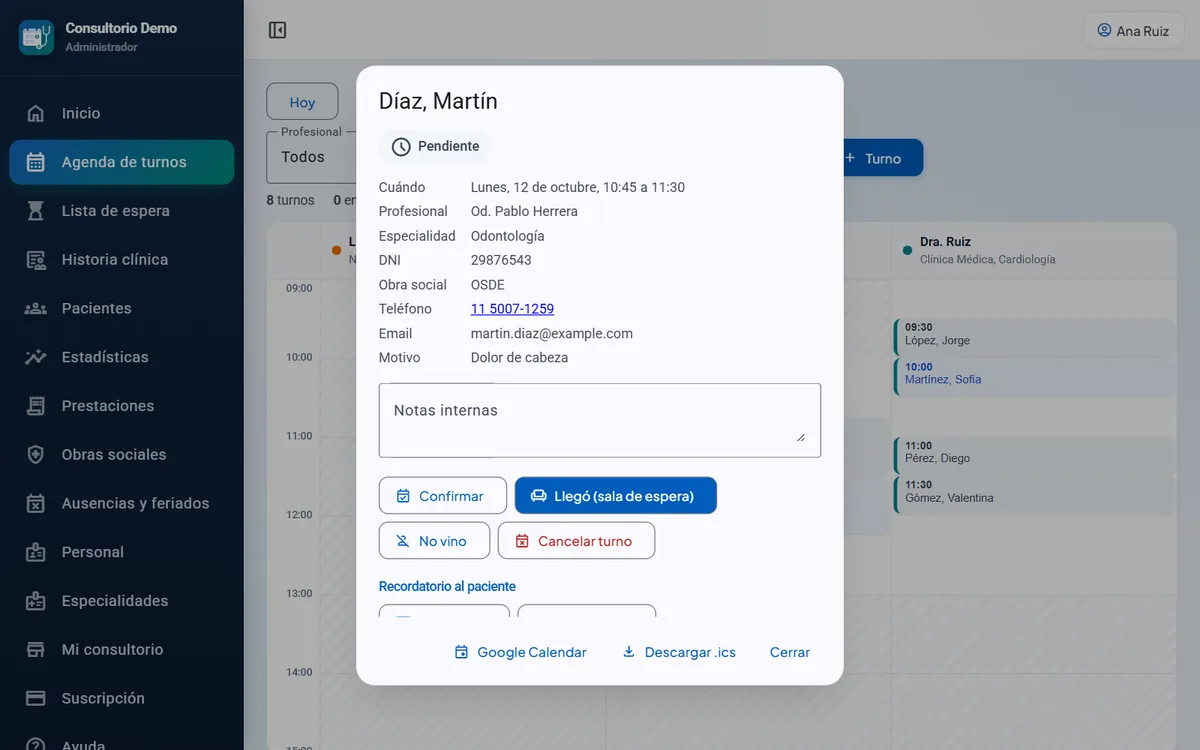Click the Ayuda question mark icon
Viewport: 1200px width, 750px height.
coord(36,745)
